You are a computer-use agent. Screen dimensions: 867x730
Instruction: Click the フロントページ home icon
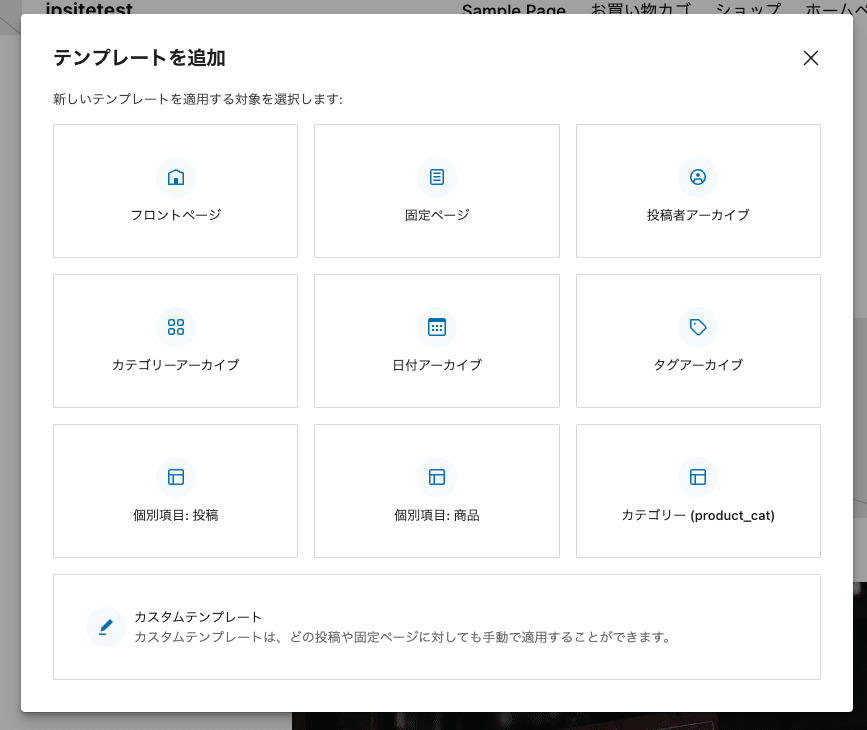[x=176, y=176]
